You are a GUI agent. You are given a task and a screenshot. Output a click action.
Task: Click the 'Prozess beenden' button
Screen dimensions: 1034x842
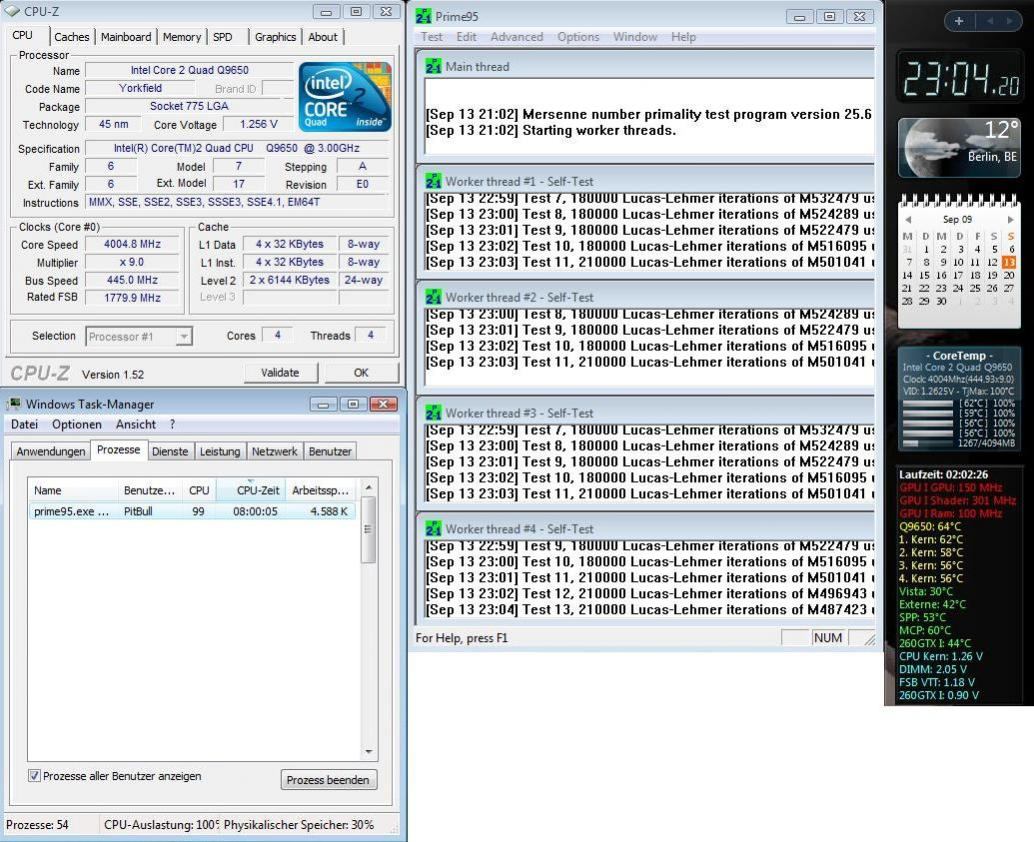(328, 780)
